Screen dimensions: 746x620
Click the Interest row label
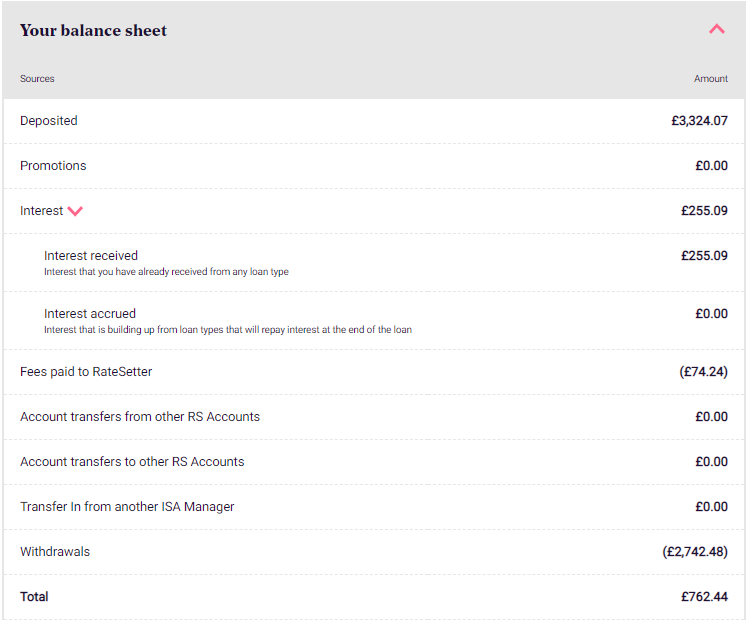pos(41,211)
